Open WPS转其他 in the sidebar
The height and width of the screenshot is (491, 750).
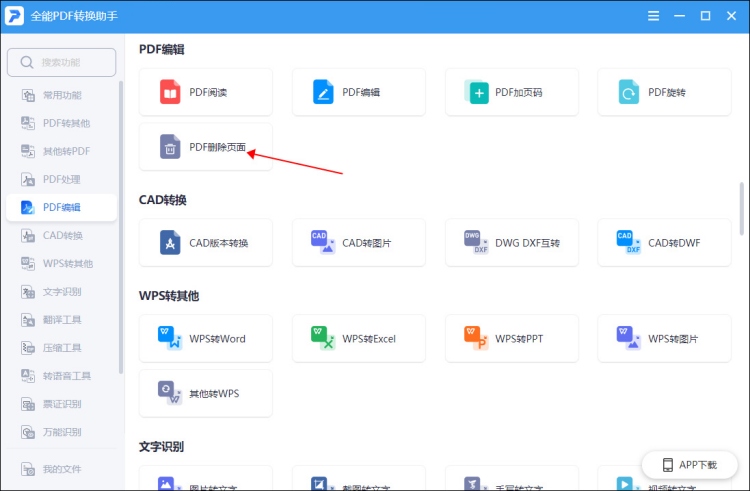[61, 263]
